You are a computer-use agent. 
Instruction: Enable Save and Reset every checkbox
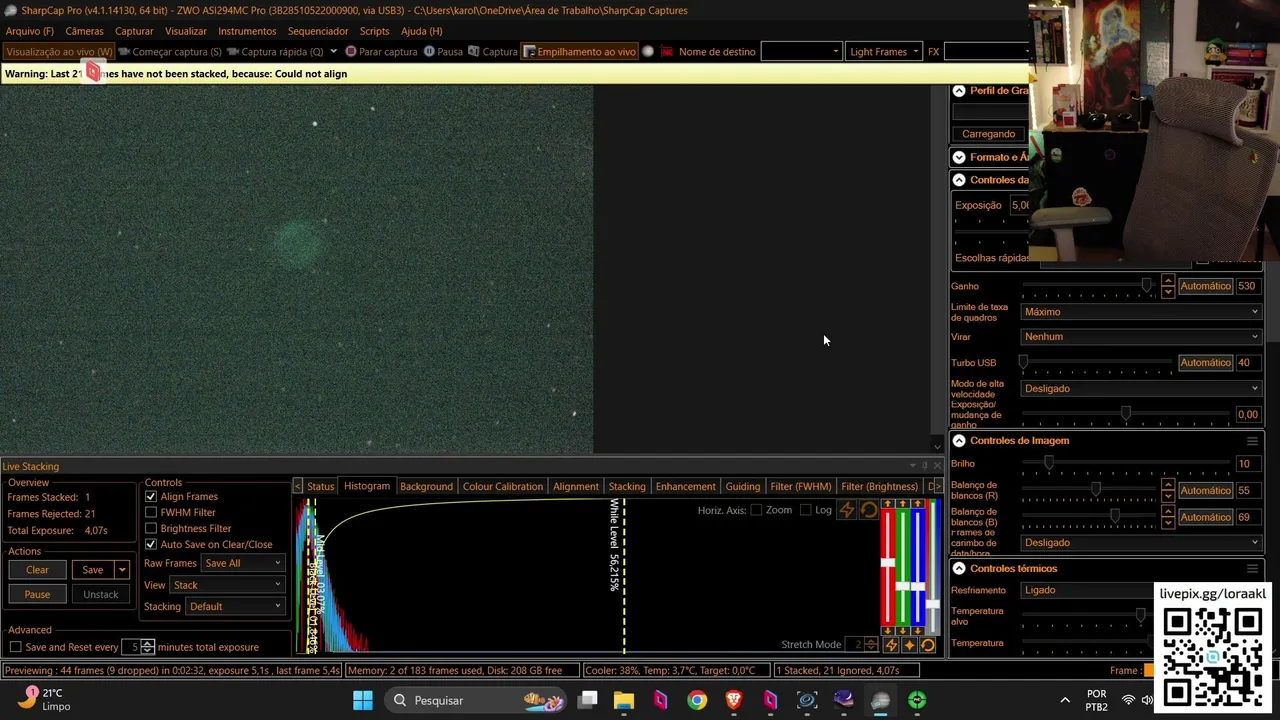pyautogui.click(x=15, y=648)
